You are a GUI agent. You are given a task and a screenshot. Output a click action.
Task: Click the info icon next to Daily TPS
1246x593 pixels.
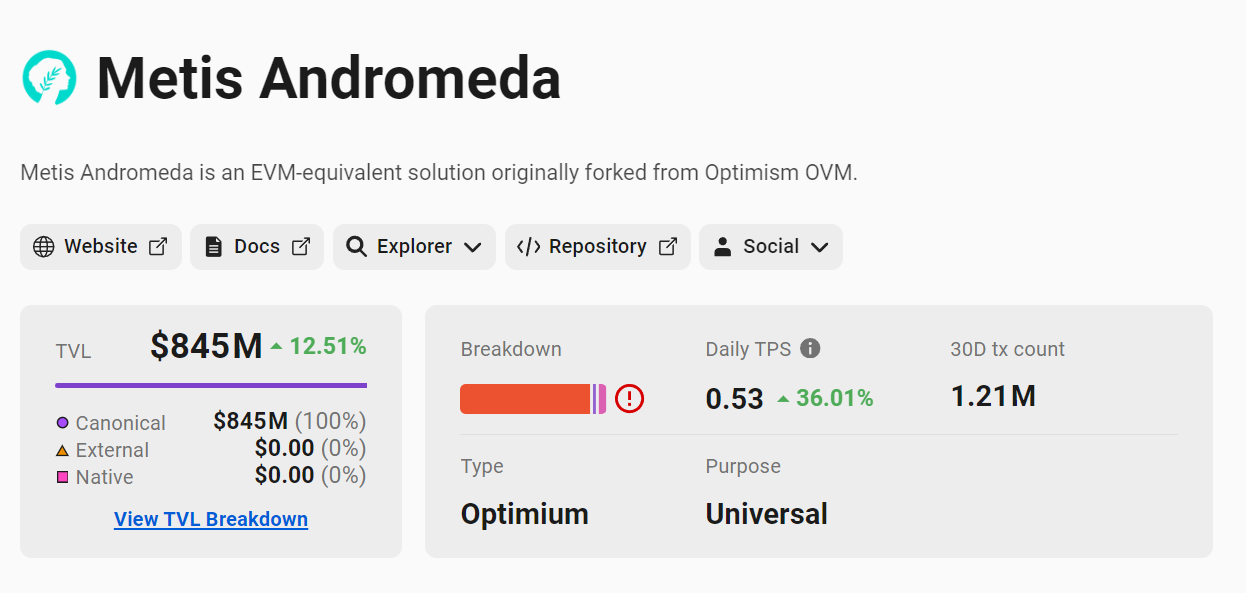tap(811, 348)
